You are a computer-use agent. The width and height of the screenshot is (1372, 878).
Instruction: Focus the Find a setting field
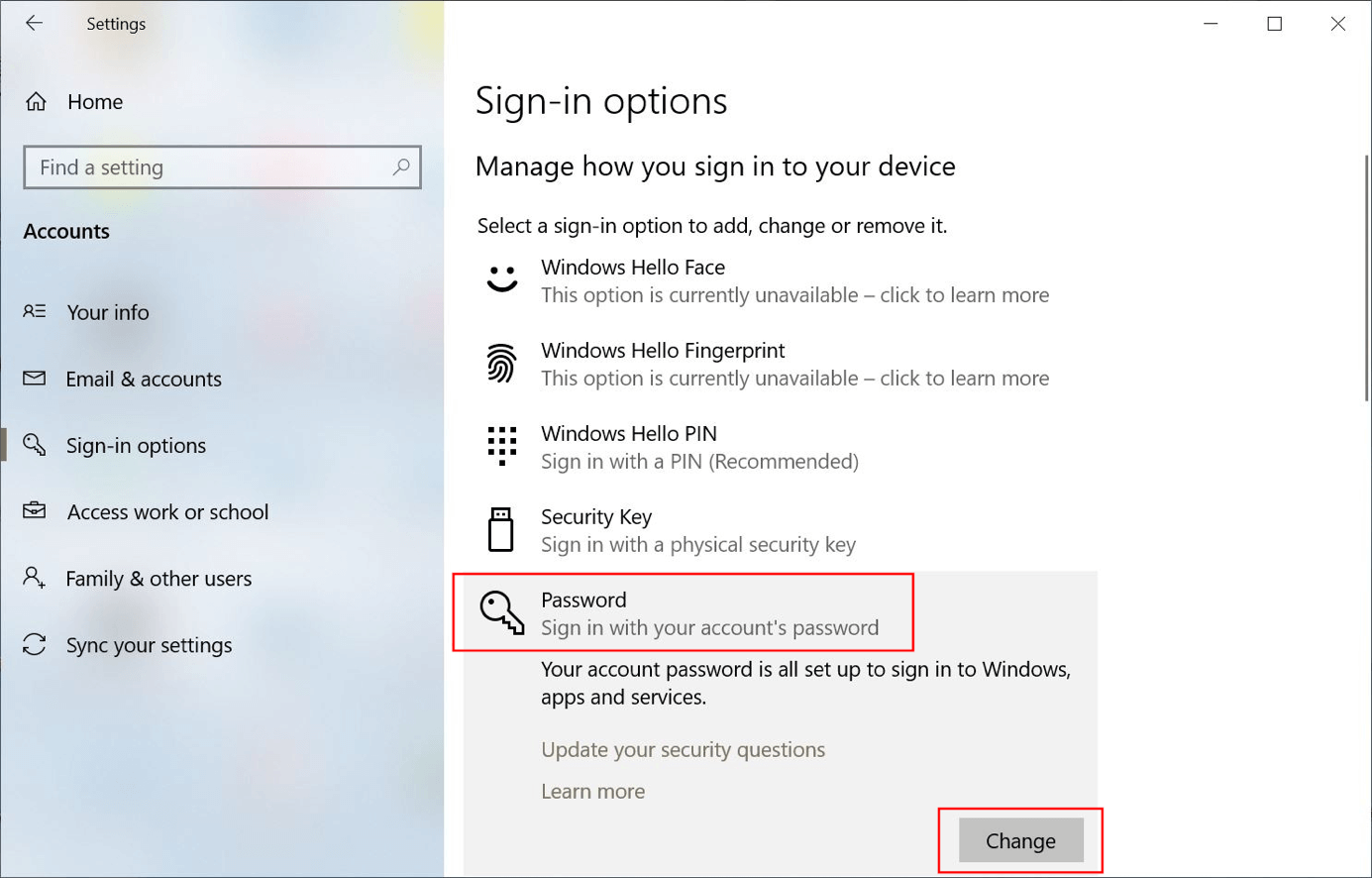(222, 167)
